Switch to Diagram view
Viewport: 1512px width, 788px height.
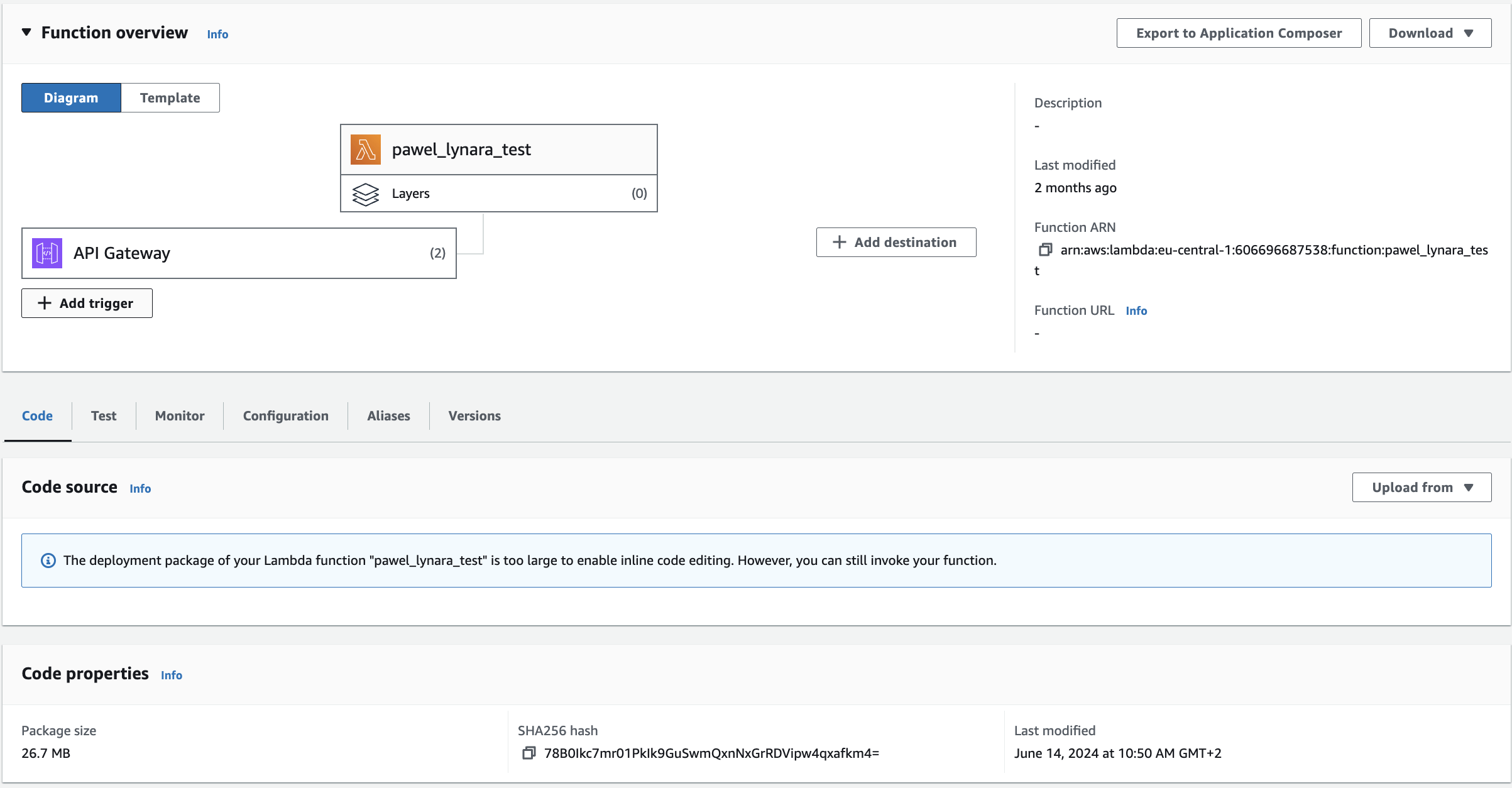click(71, 98)
